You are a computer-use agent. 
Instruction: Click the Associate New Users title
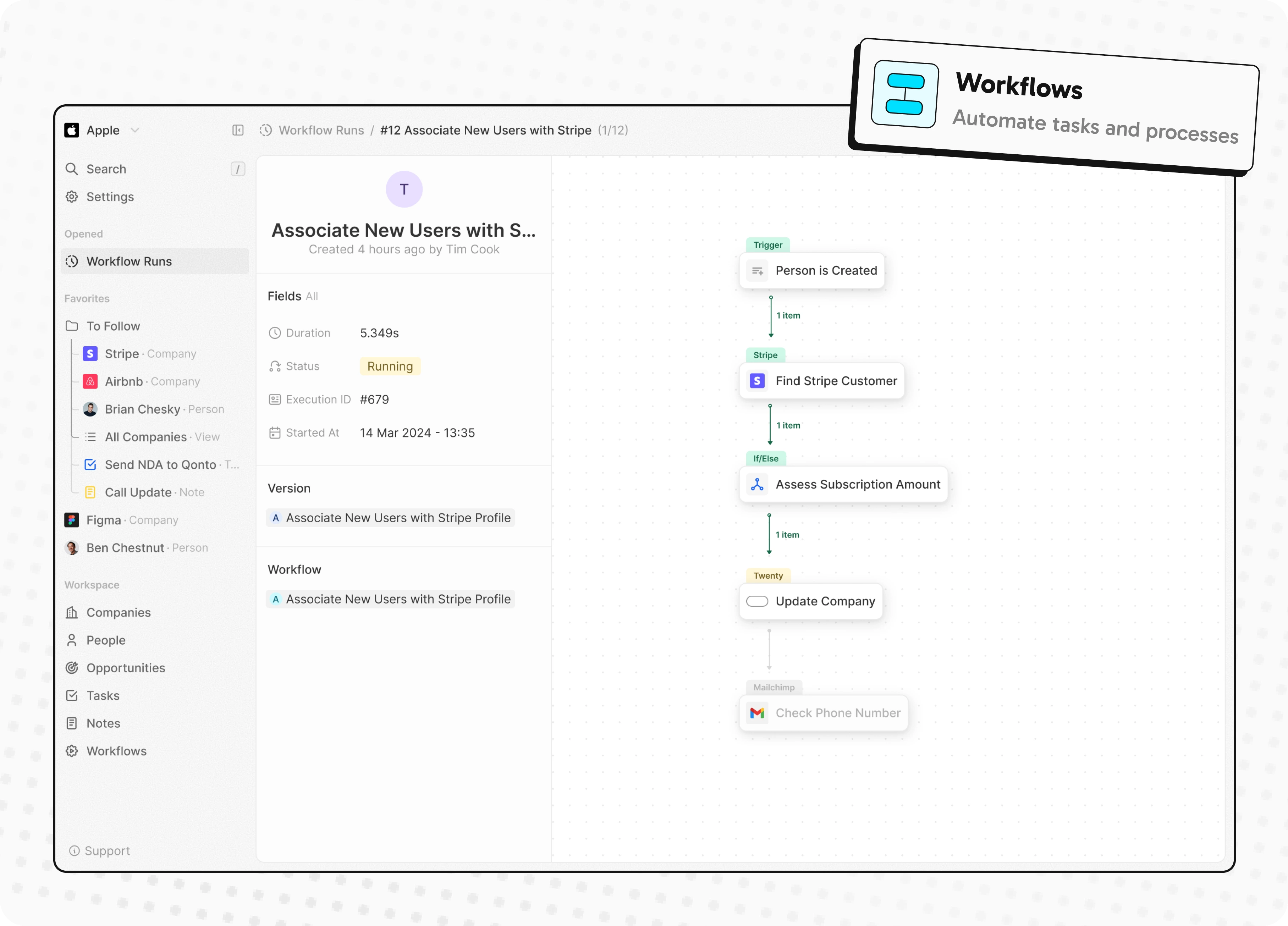coord(404,230)
